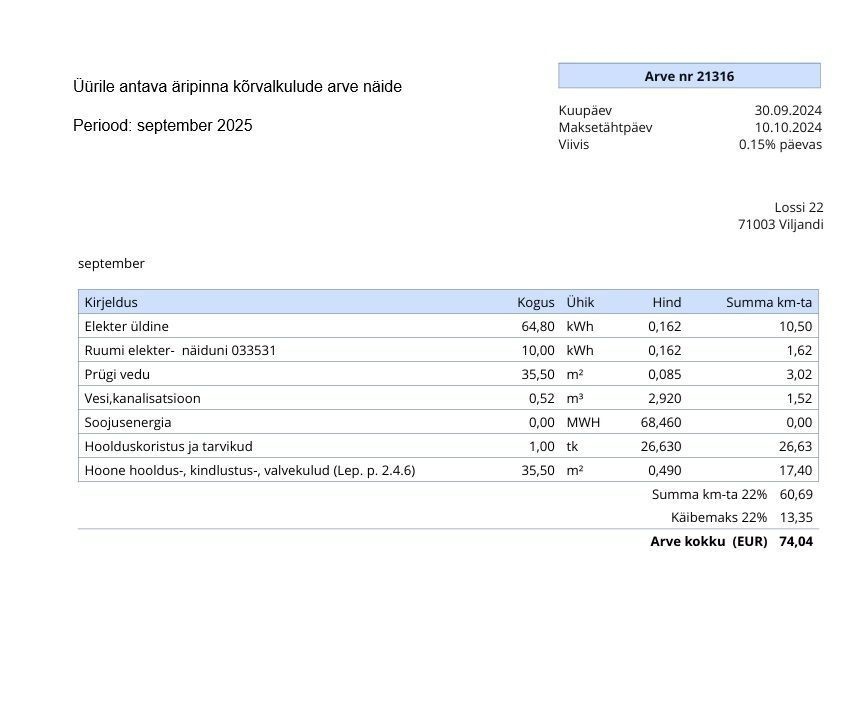Click the unit 'm³' in Vesi,kanalisatsioon row
The image size is (866, 710).
point(575,399)
